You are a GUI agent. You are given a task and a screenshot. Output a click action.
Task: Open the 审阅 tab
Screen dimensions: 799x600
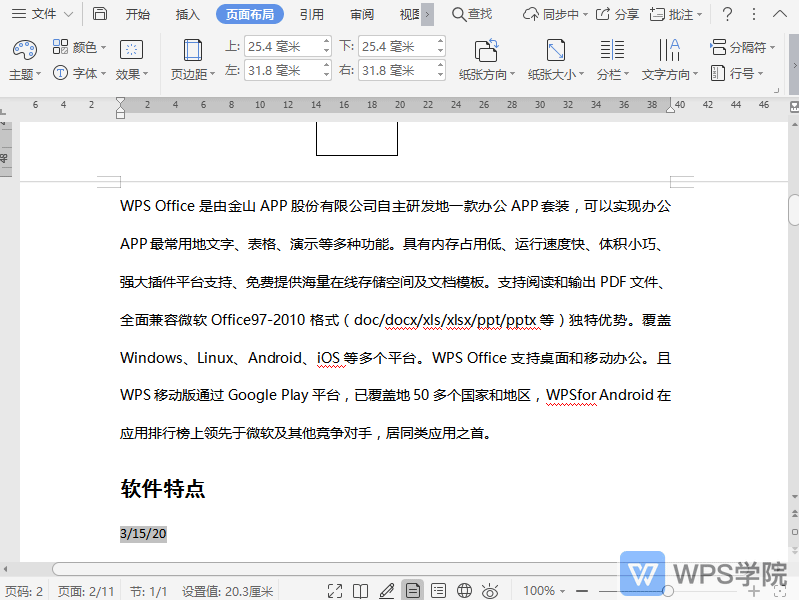coord(362,14)
